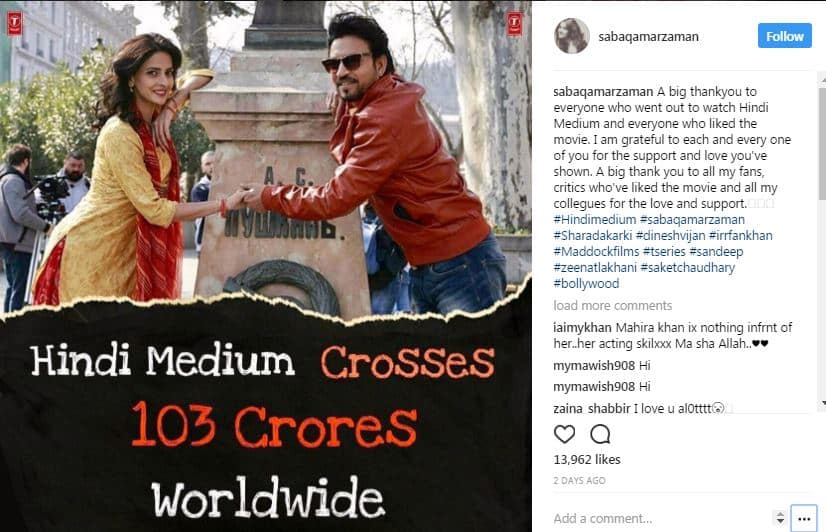Screen dimensions: 826x532
Task: Open #Maddockfilms hashtag
Action: click(x=596, y=251)
